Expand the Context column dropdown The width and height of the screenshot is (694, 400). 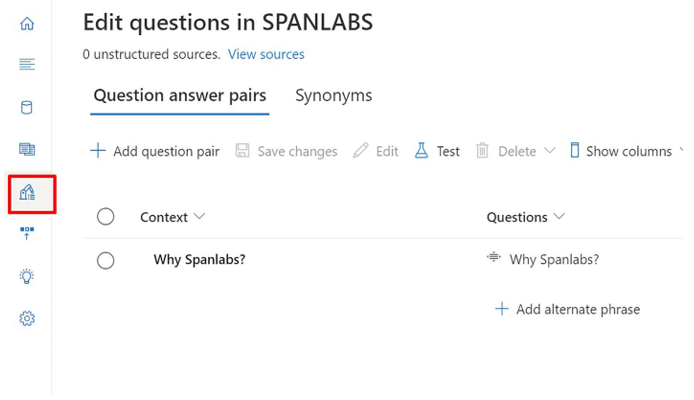(x=200, y=216)
